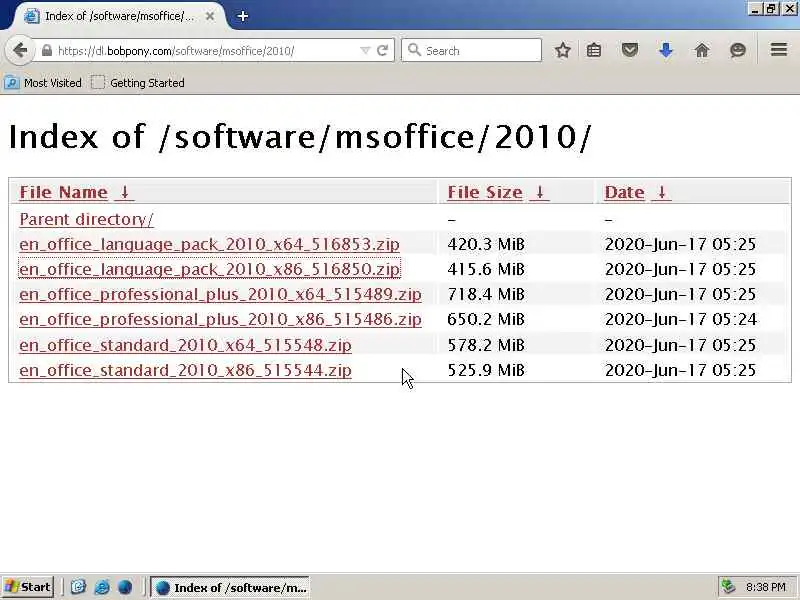Click the 578.2 MiB size cell
This screenshot has height=600, width=800.
pos(486,345)
